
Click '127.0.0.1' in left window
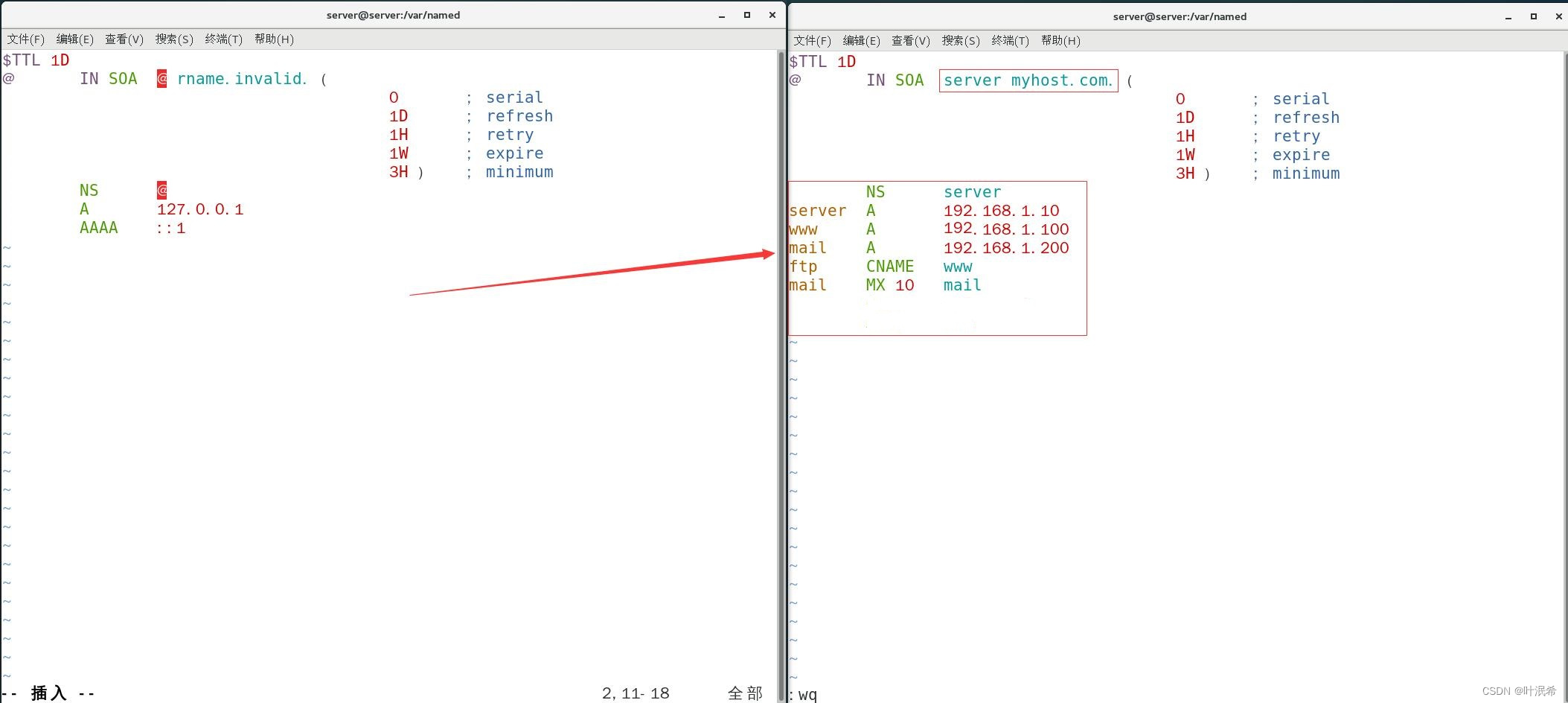(200, 209)
